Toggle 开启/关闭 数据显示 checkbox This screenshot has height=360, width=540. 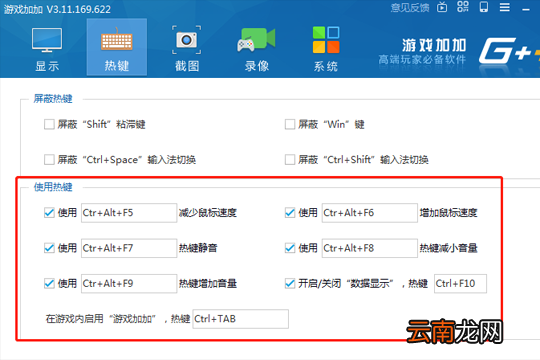click(x=290, y=283)
